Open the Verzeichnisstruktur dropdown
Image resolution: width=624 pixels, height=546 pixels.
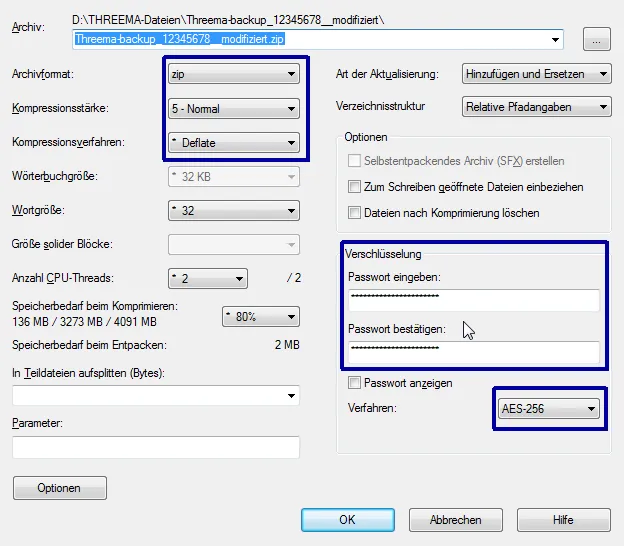(537, 107)
